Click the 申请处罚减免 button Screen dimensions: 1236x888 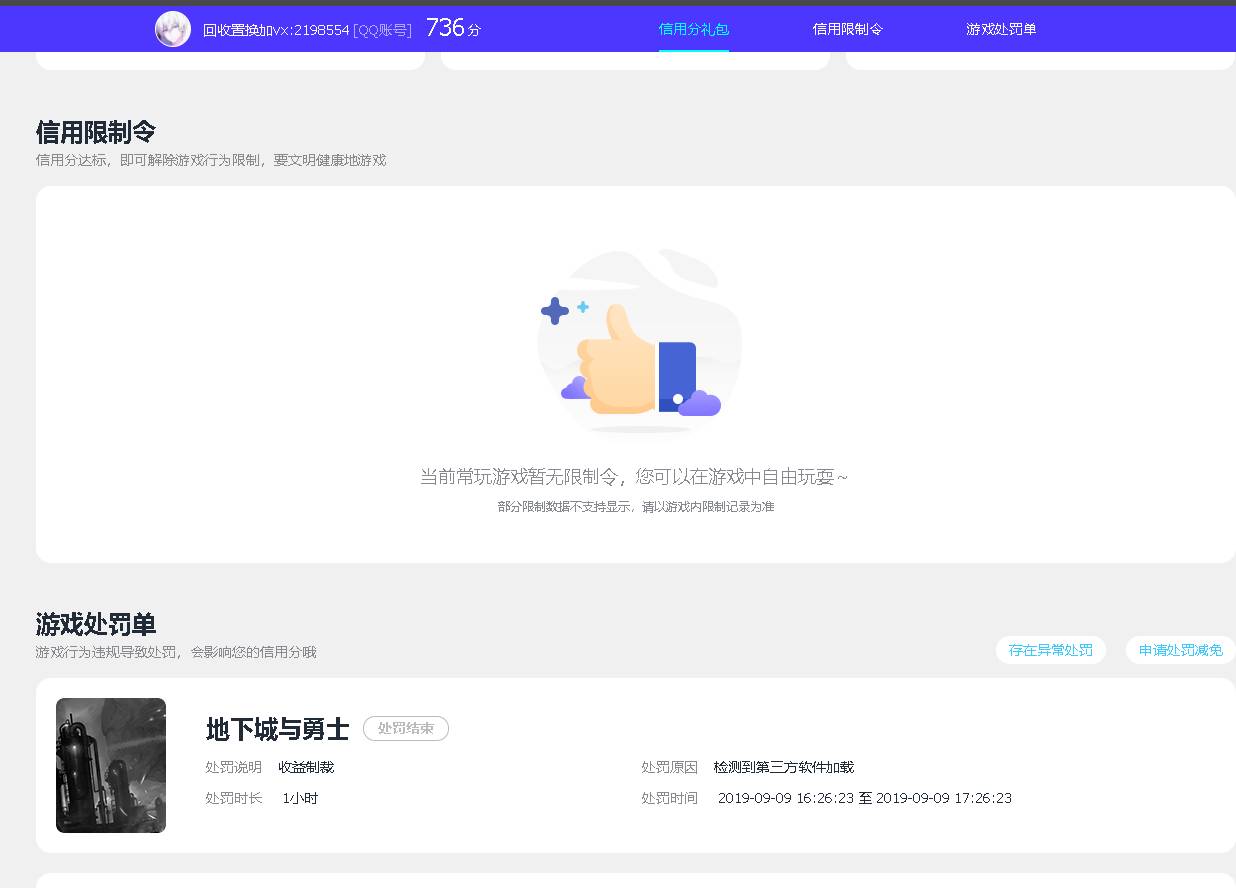coord(1180,650)
